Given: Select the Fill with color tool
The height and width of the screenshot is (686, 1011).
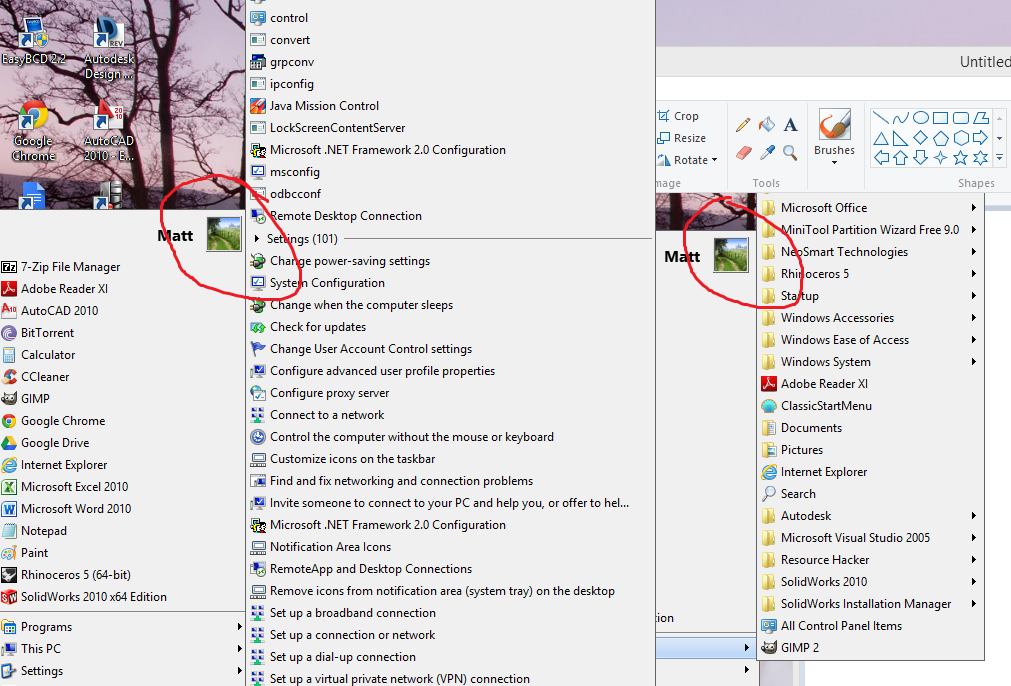Looking at the screenshot, I should pos(767,126).
